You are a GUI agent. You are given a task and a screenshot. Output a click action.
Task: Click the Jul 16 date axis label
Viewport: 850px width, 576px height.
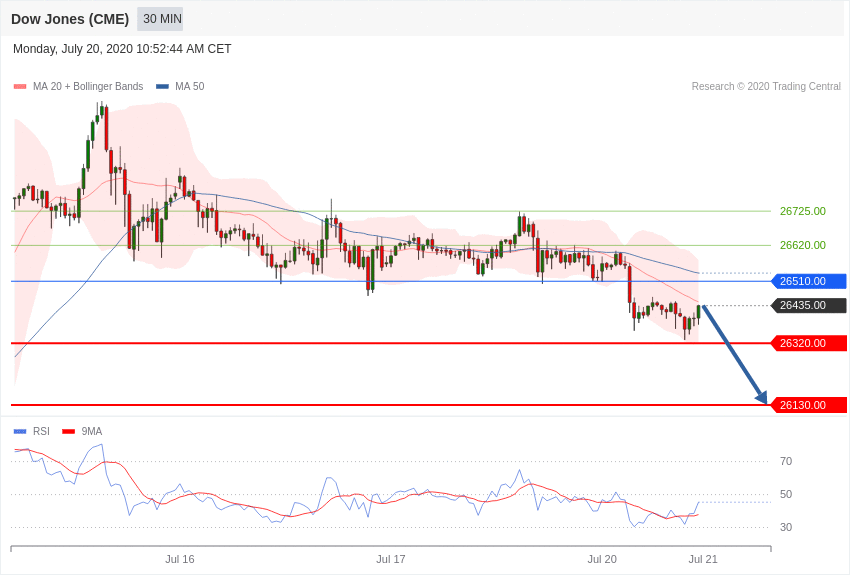click(180, 559)
